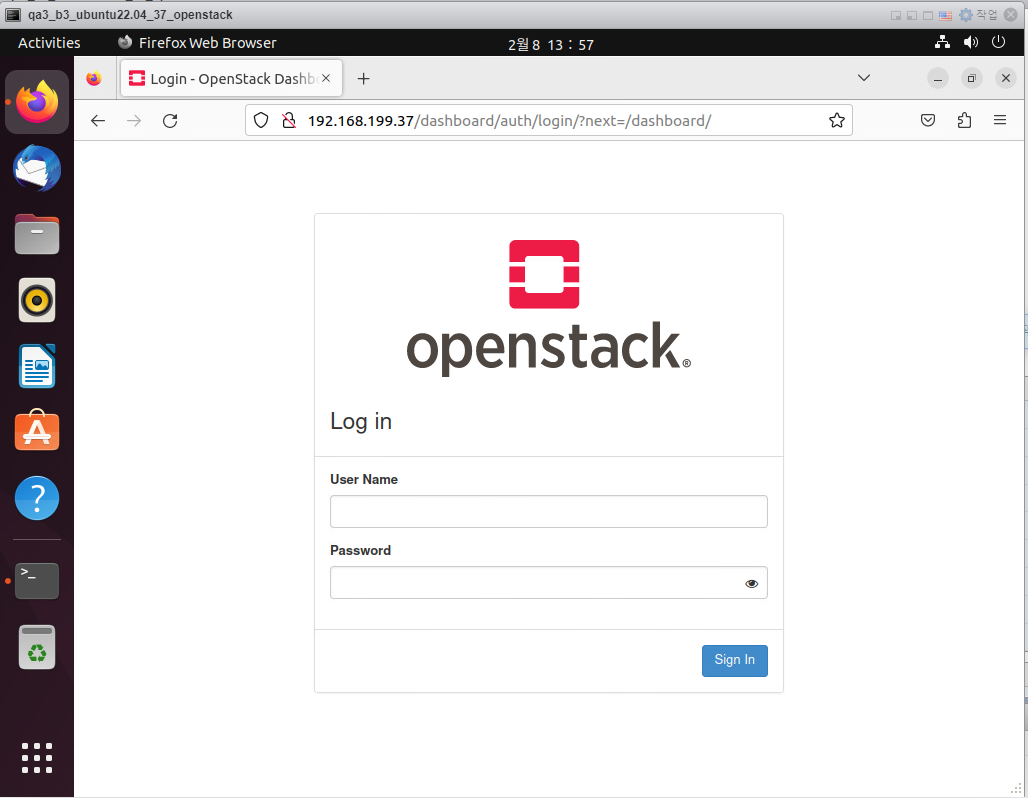Open the clock and calendar menu

point(551,45)
